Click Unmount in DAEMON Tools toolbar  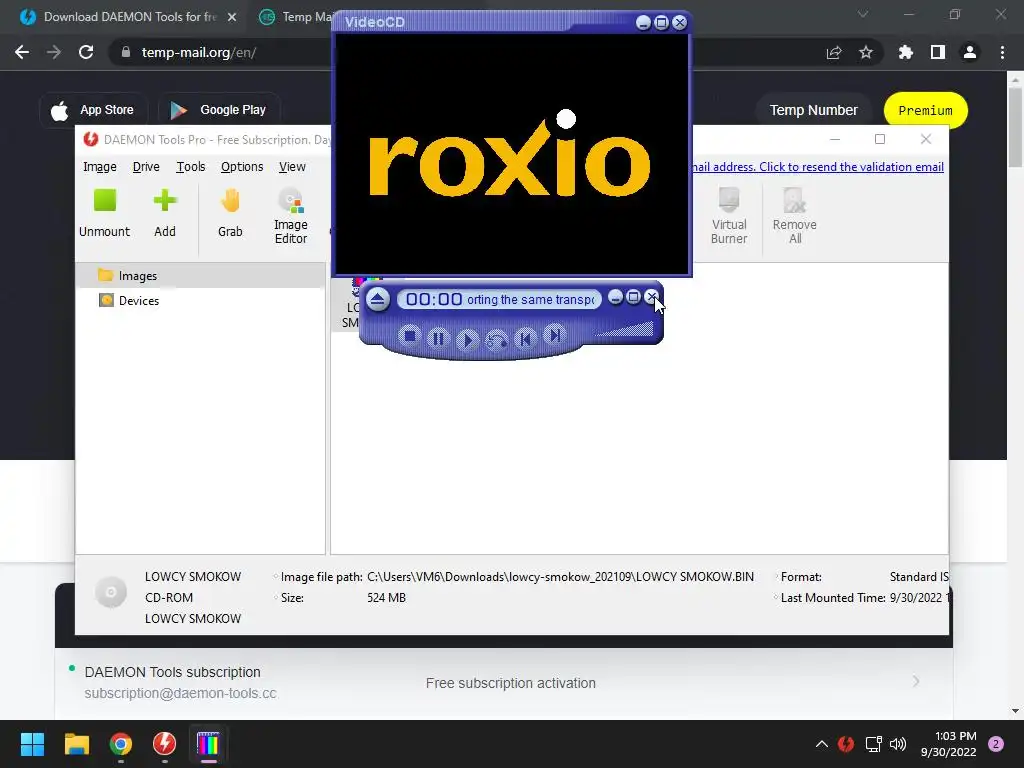104,213
